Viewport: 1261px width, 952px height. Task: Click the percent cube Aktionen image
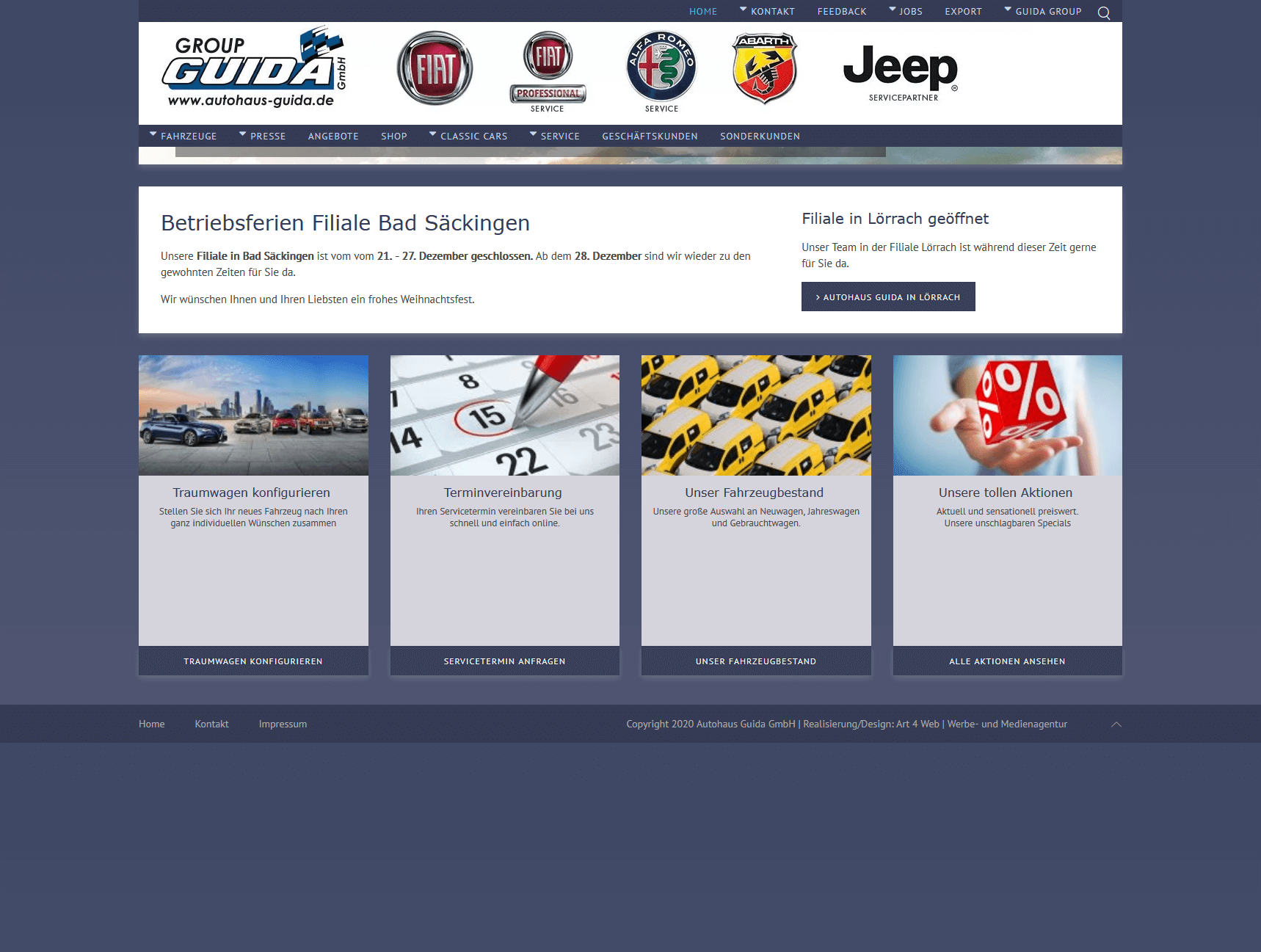tap(1007, 415)
